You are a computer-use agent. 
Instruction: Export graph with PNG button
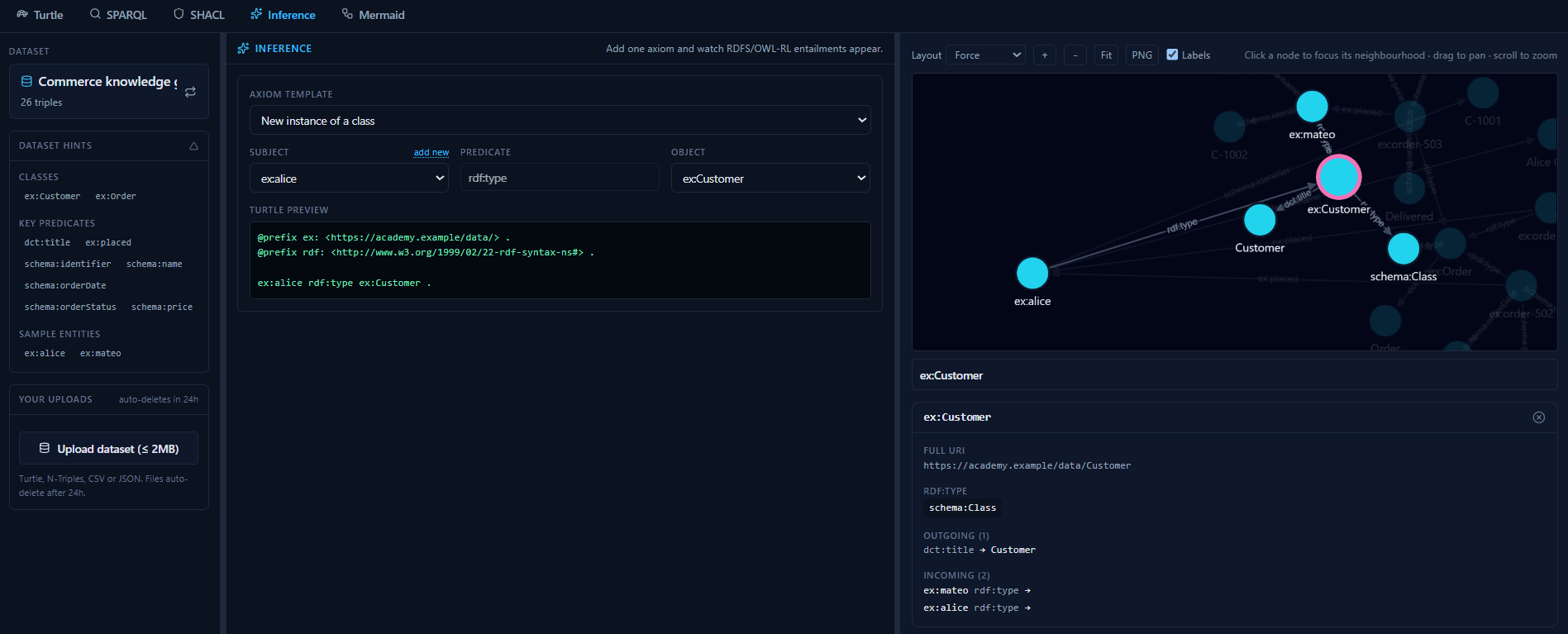[x=1141, y=55]
